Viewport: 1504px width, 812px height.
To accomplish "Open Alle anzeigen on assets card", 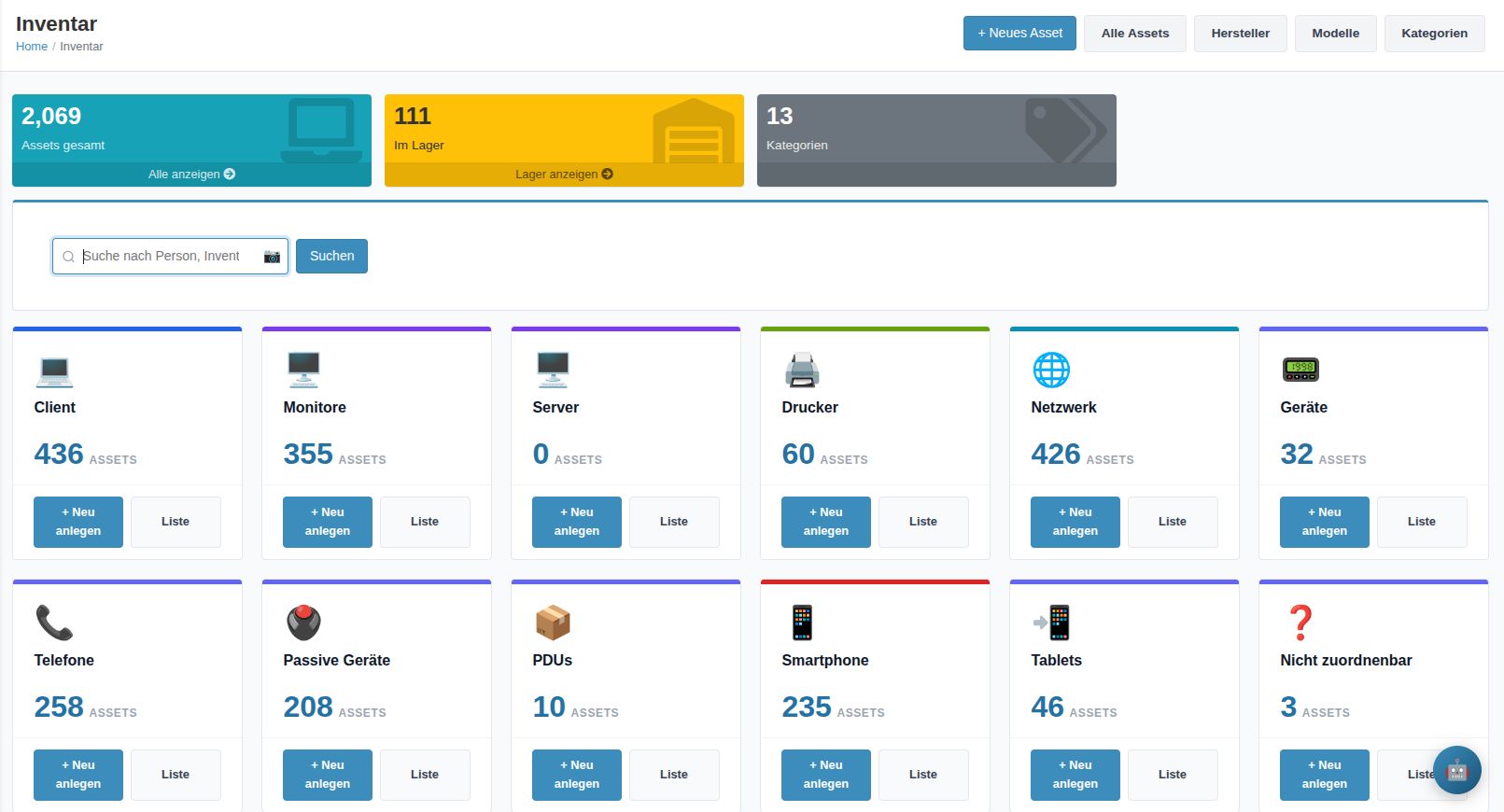I will (191, 175).
